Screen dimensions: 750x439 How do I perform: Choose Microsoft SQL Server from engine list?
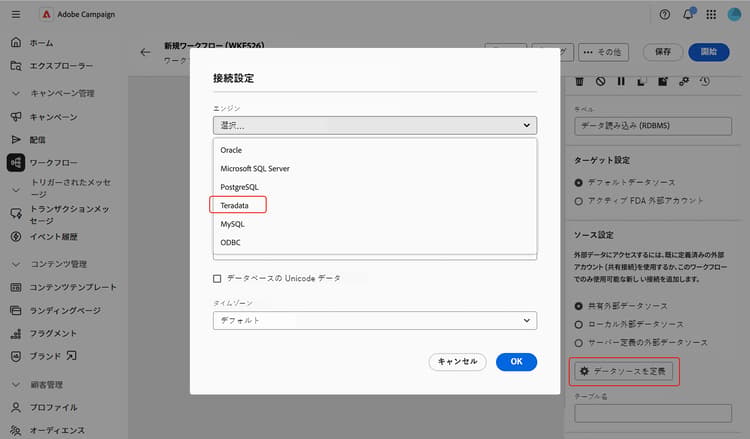(x=375, y=168)
